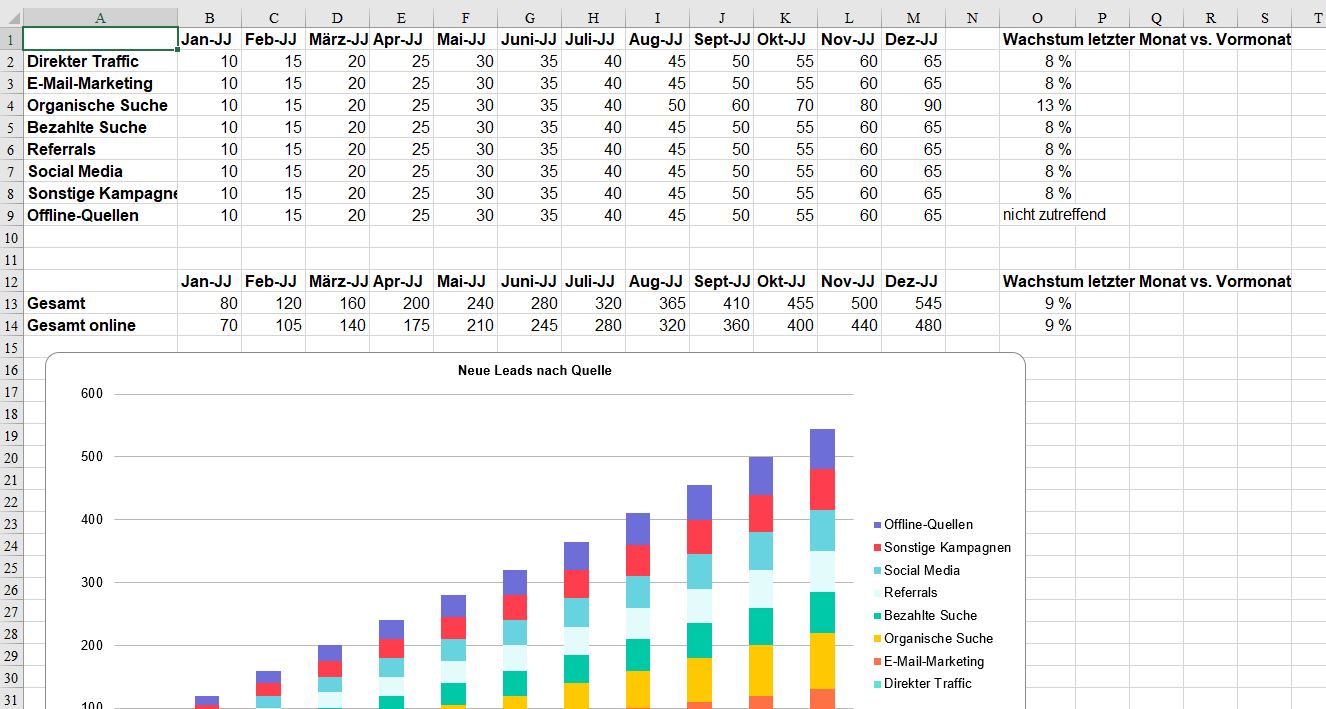Select the Organische Suche row label
The image size is (1326, 709).
coord(100,105)
